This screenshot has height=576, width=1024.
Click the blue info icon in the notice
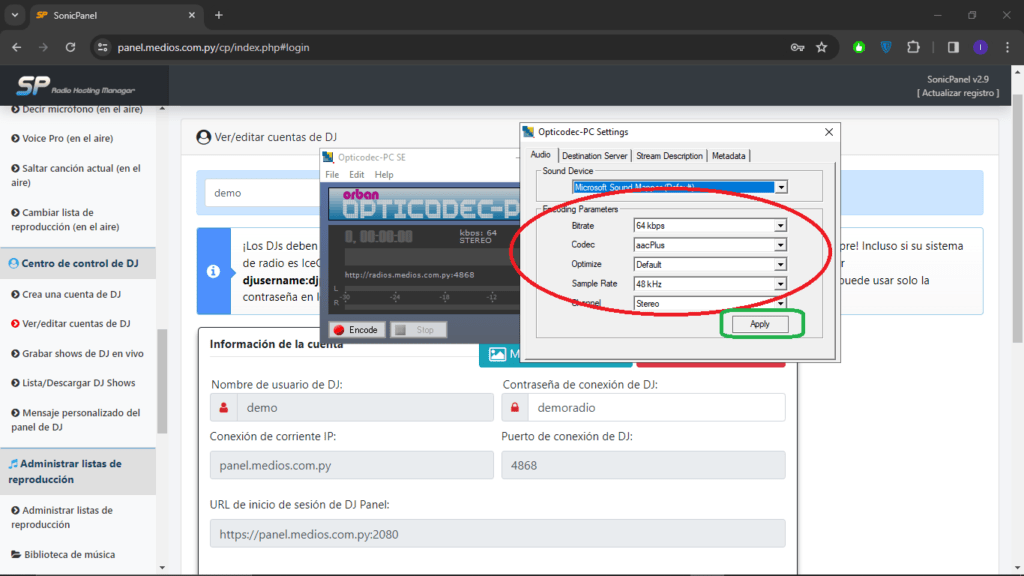[214, 271]
